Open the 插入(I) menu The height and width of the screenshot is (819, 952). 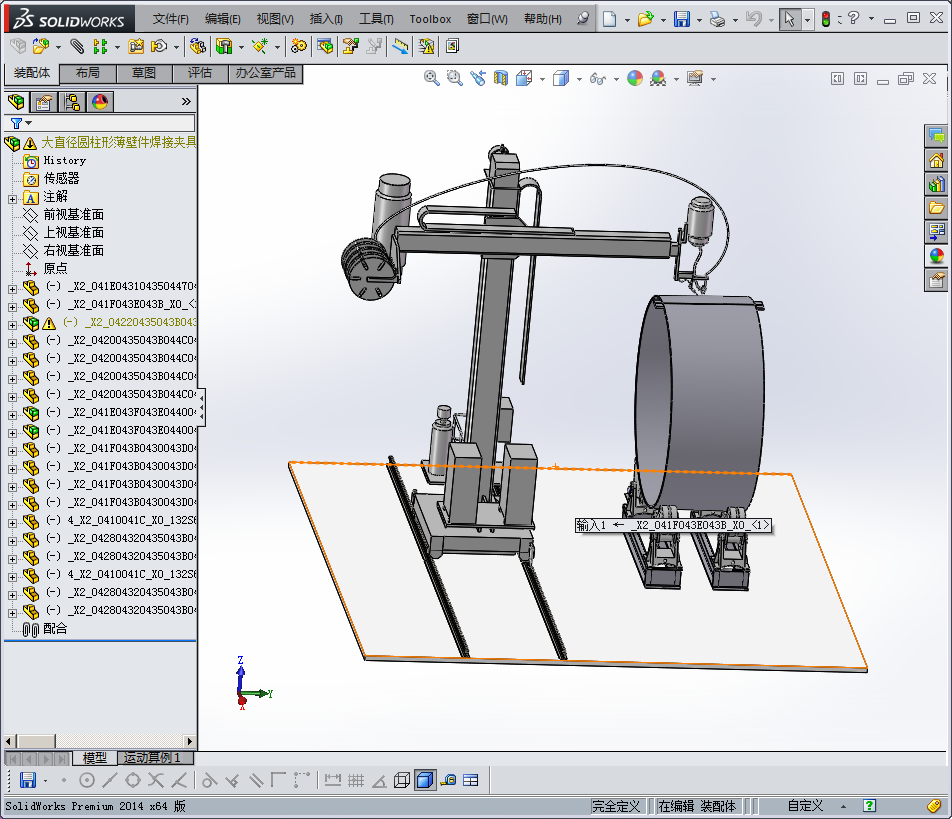tap(326, 19)
